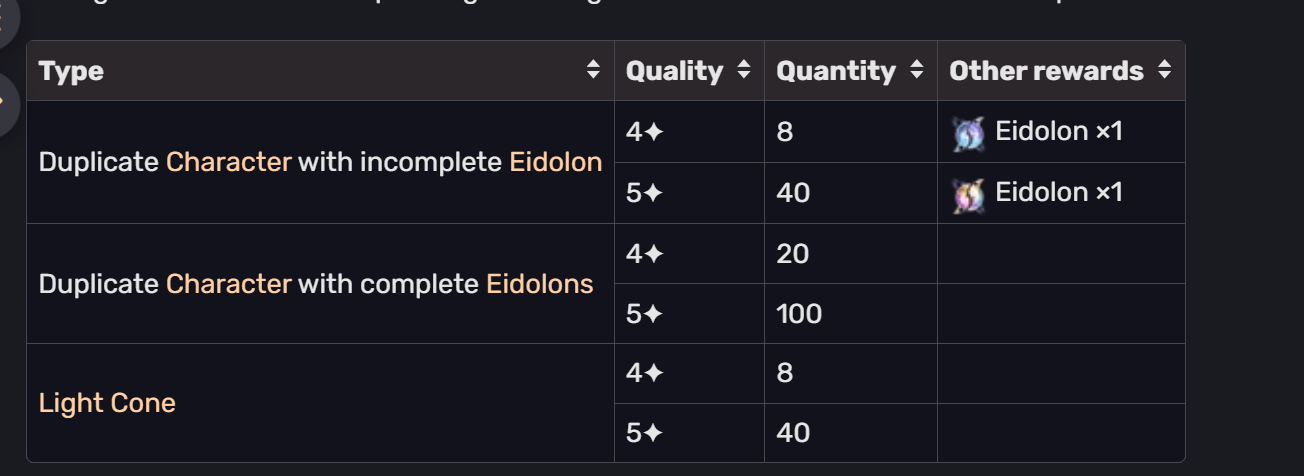This screenshot has height=476, width=1304.
Task: Follow the Character link in the complete Eidolons row
Action: (x=229, y=284)
